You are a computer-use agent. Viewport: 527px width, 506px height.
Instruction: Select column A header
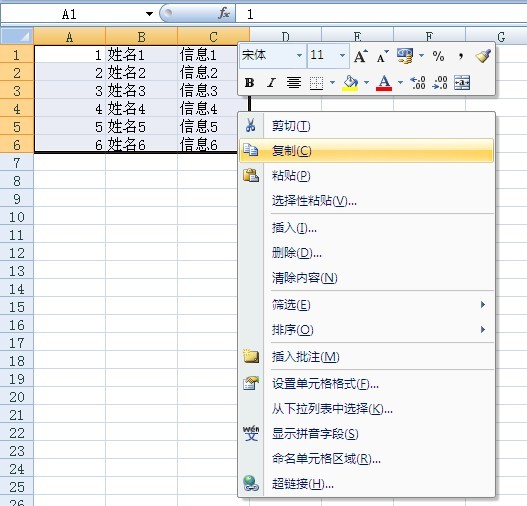(70, 36)
